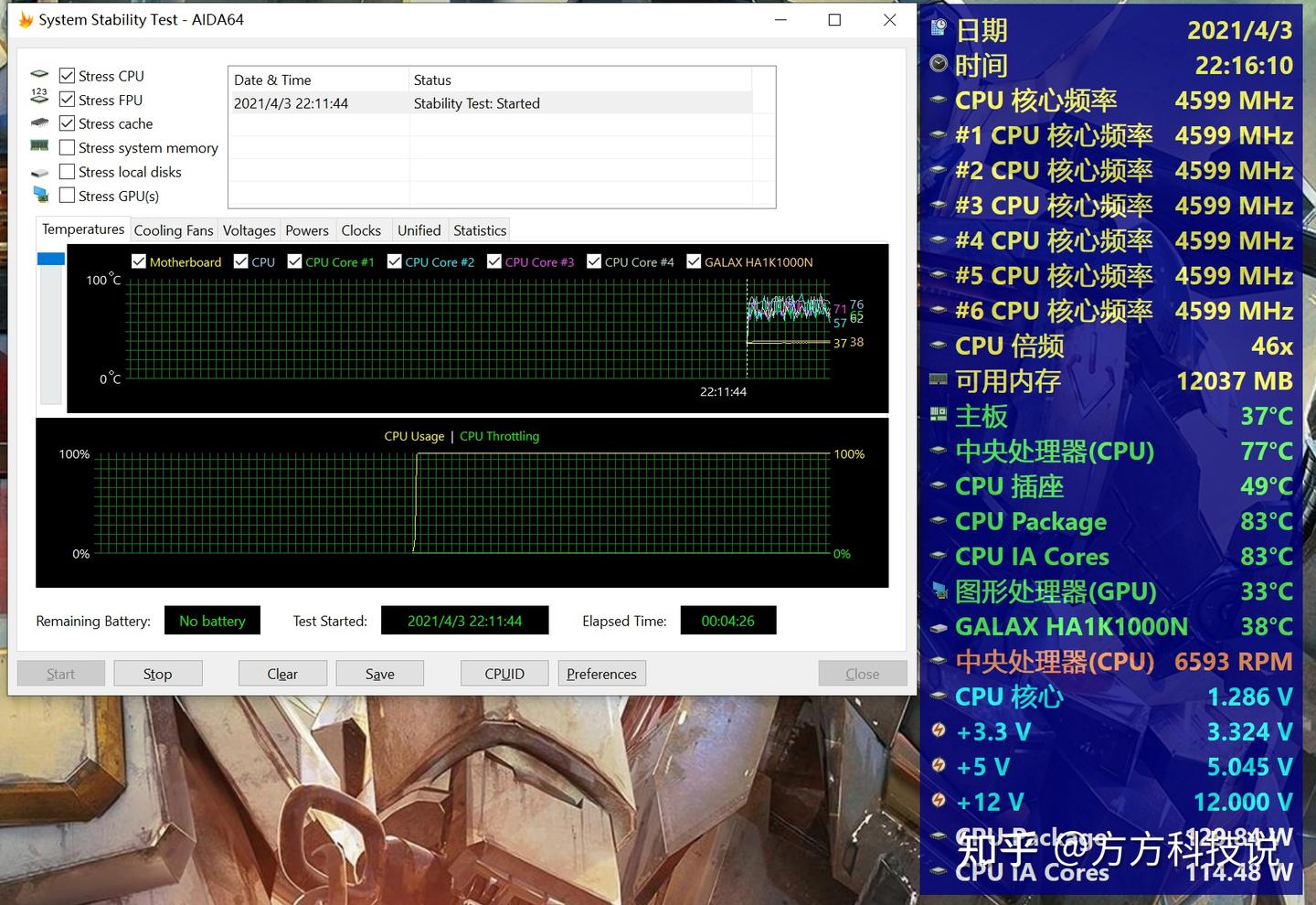Click the memory module icon beside Stress system memory
This screenshot has width=1316, height=905.
(x=39, y=144)
